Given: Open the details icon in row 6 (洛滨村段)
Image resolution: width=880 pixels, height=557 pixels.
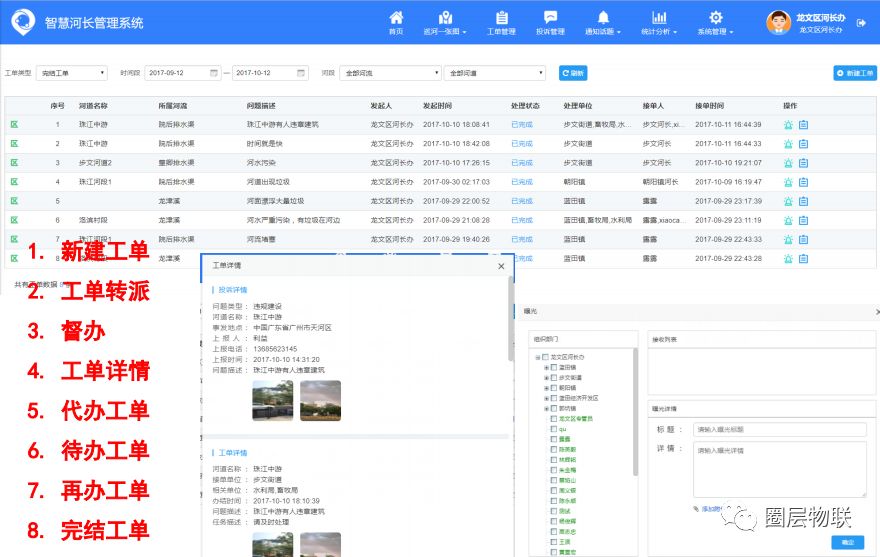Looking at the screenshot, I should (804, 220).
